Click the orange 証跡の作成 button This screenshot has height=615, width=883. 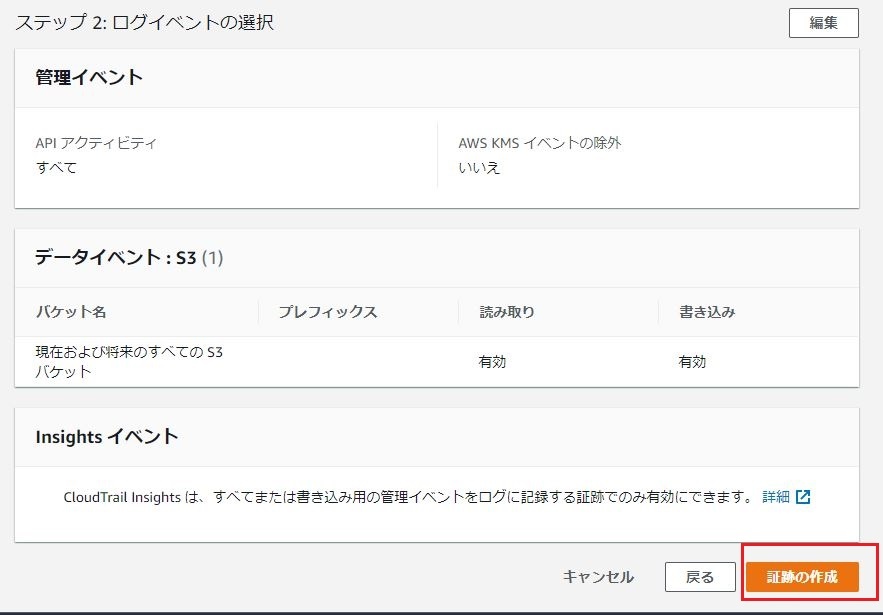pyautogui.click(x=802, y=577)
